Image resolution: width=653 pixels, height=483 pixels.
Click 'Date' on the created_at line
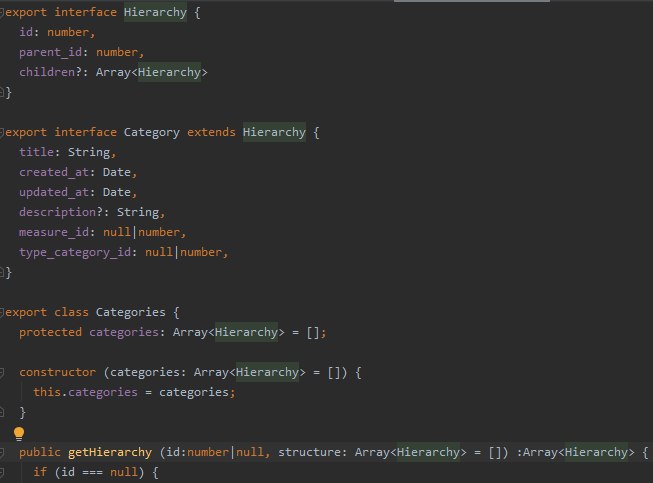click(117, 172)
